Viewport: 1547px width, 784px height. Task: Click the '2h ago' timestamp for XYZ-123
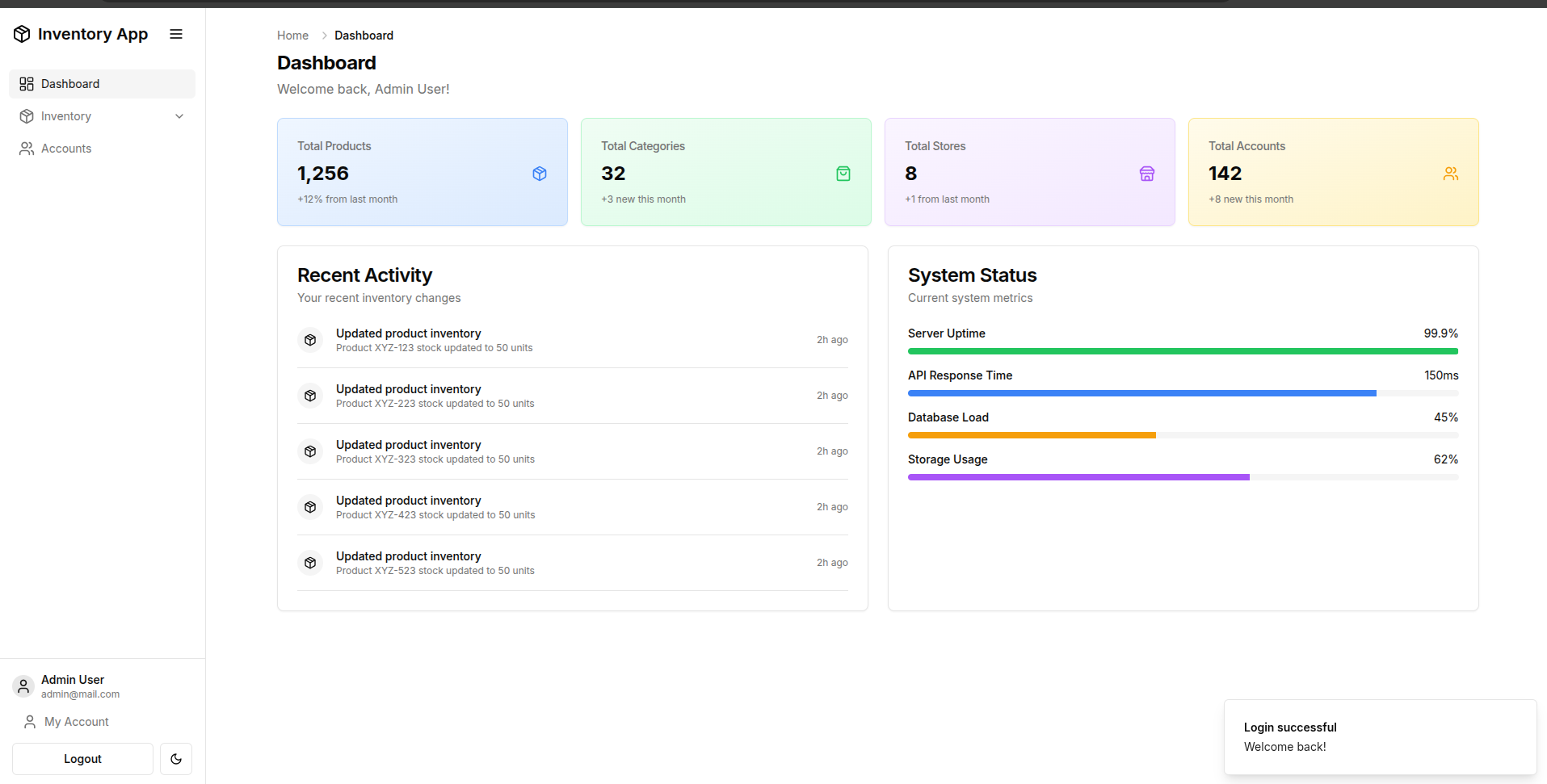pos(832,340)
